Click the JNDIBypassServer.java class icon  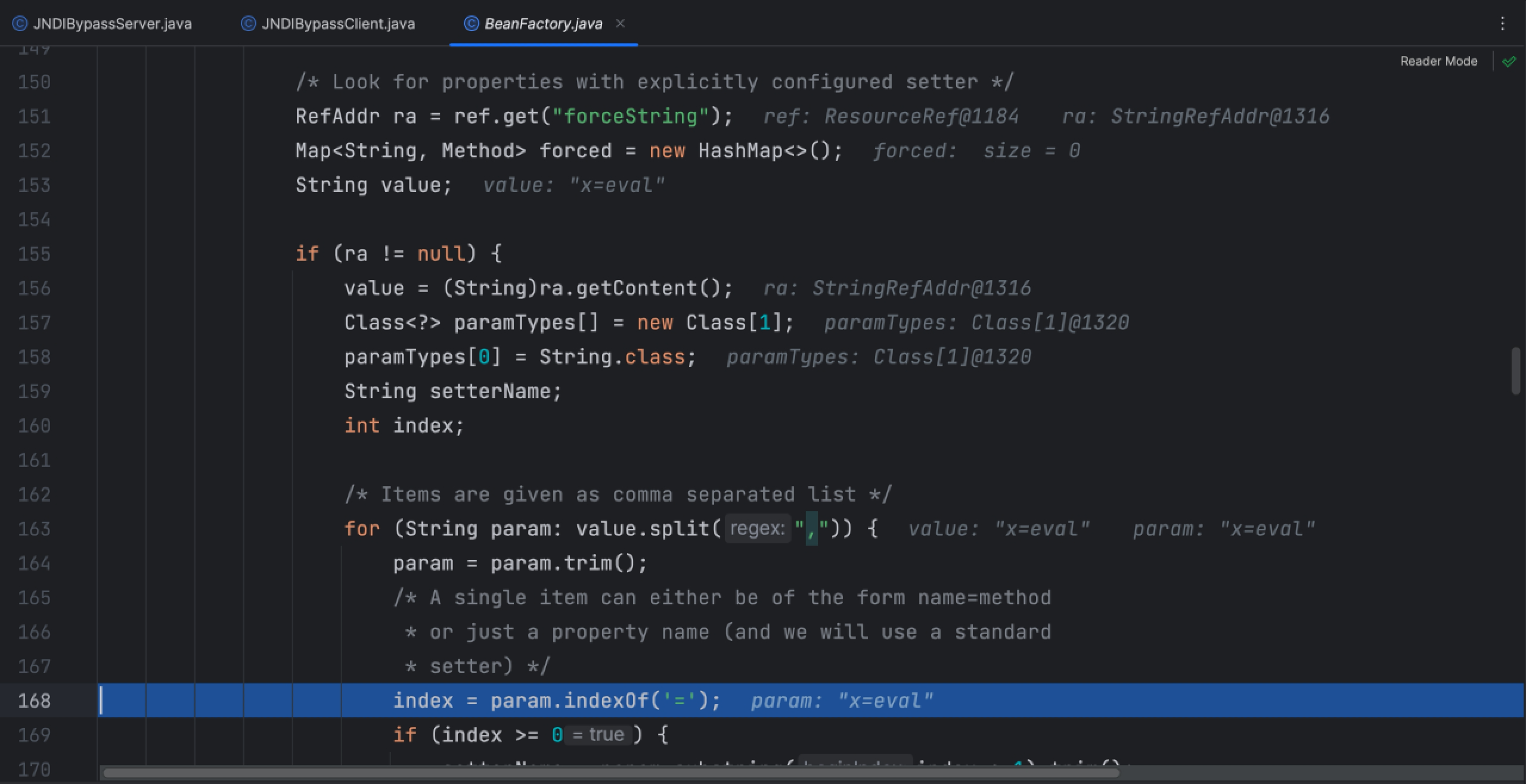(x=20, y=24)
